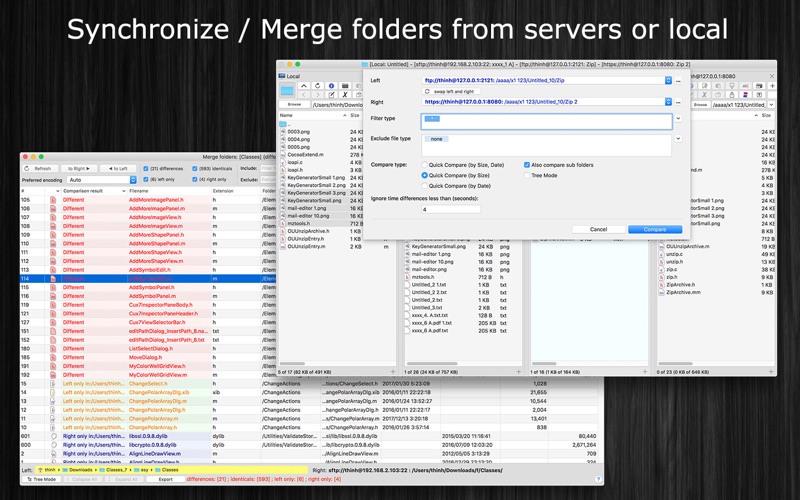Click delete X icon in Local panel
The image size is (800, 500).
point(345,94)
